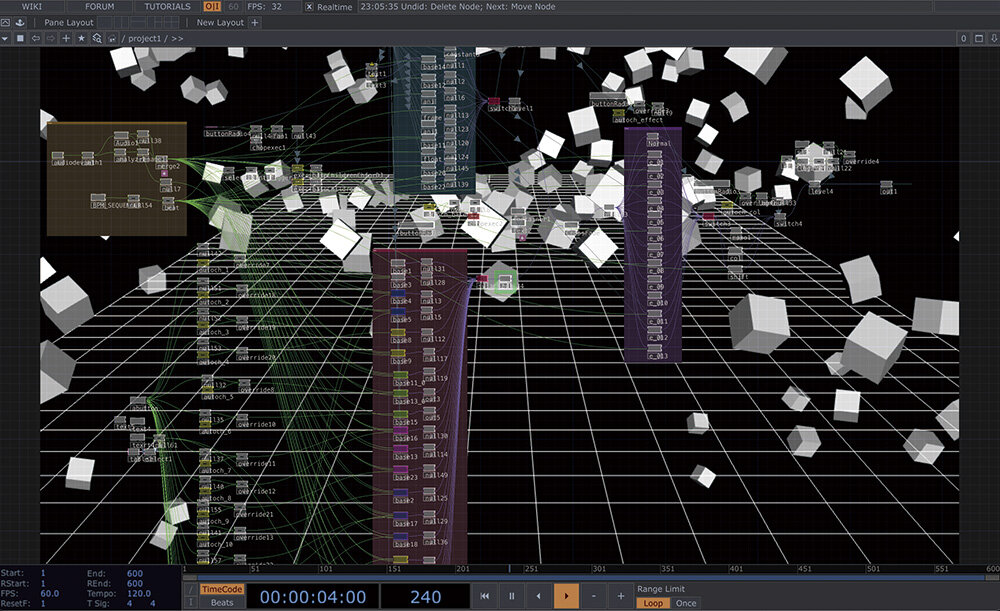
Task: Click the power on/off icon beside Tutorials
Action: coord(212,6)
